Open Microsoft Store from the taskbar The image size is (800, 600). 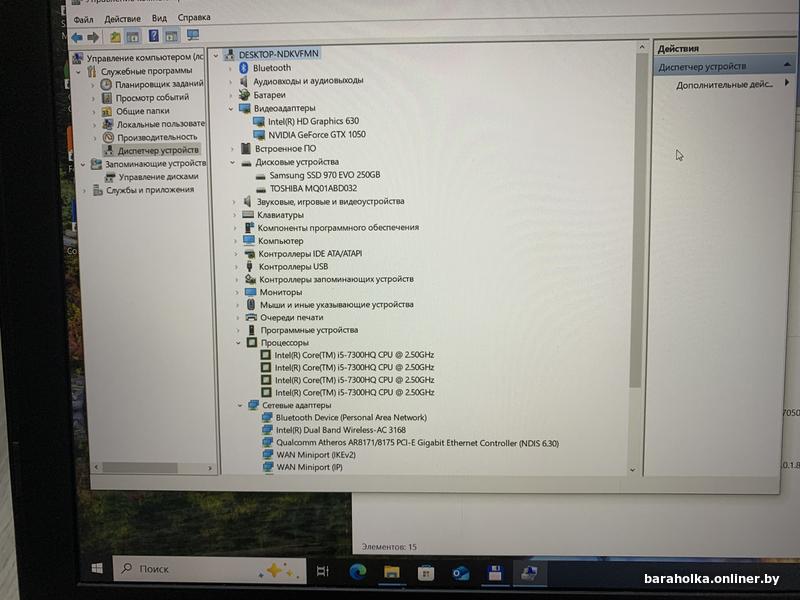point(426,574)
